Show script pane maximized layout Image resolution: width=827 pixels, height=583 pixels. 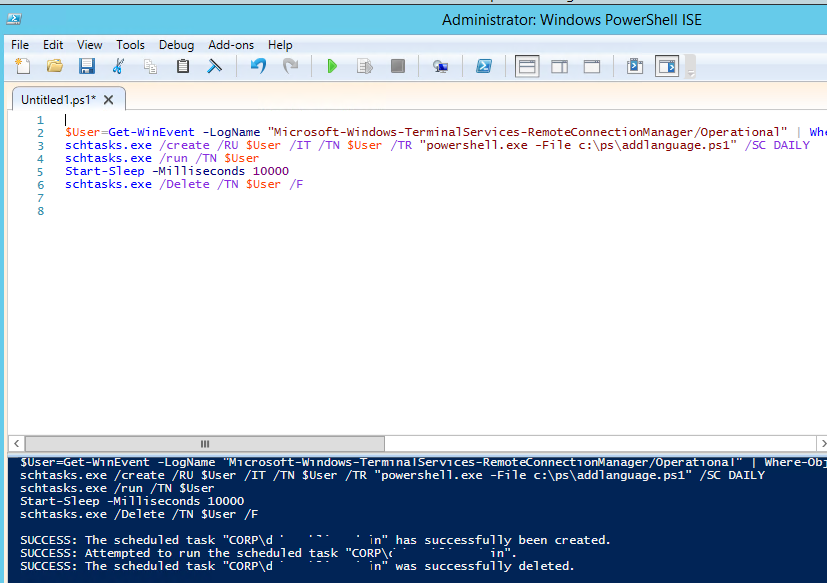coord(592,66)
